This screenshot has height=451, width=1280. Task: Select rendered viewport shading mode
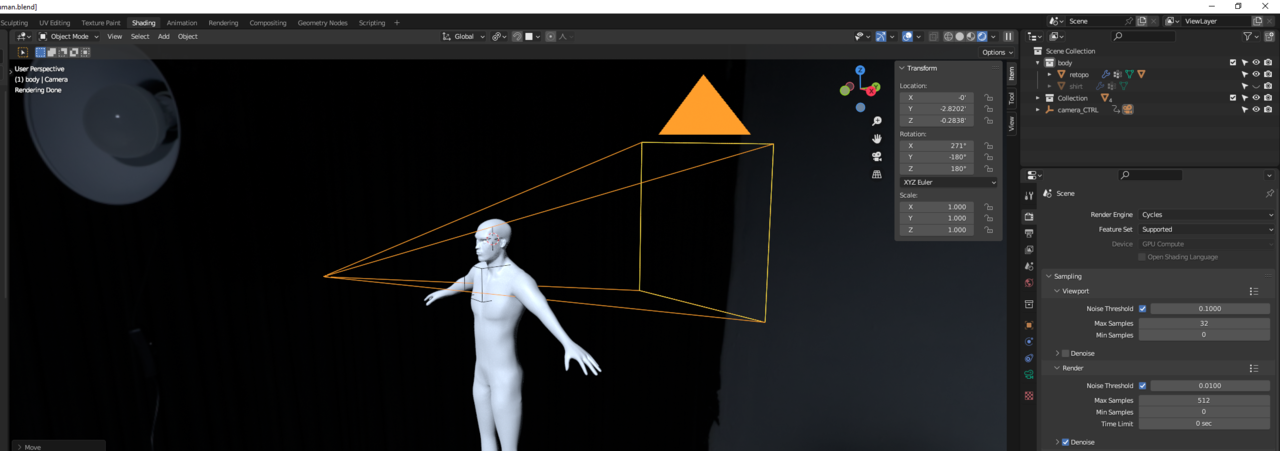point(982,36)
